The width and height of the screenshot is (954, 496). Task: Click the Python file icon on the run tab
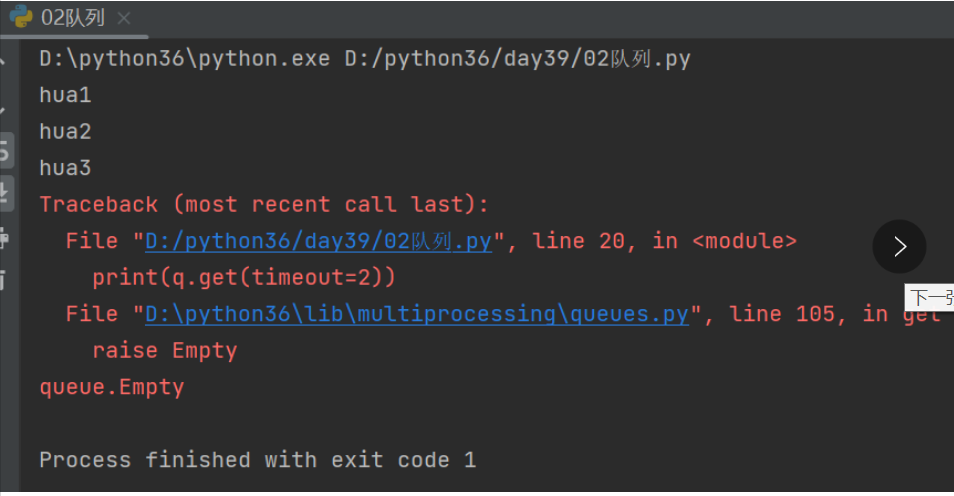(x=21, y=18)
